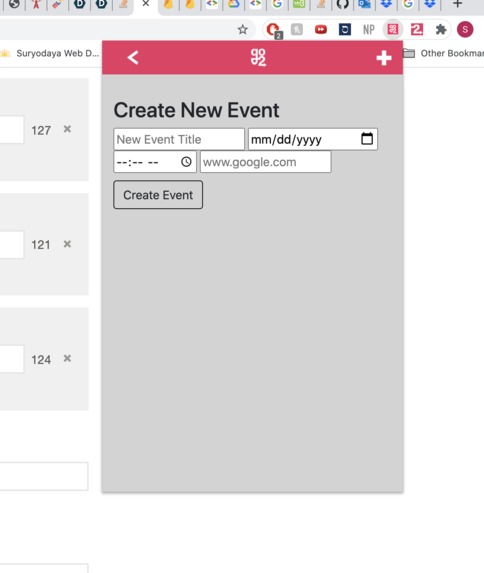Click the plus icon in the pink header
The width and height of the screenshot is (484, 573).
click(384, 58)
